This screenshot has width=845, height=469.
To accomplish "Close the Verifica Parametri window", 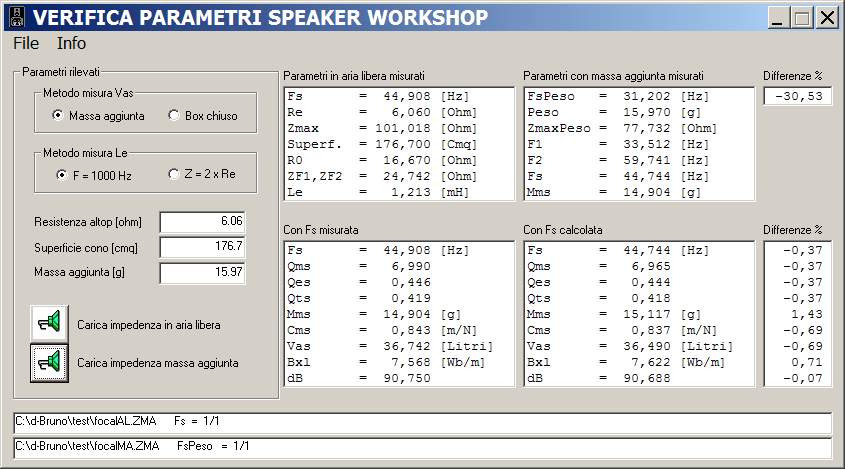I will [827, 18].
